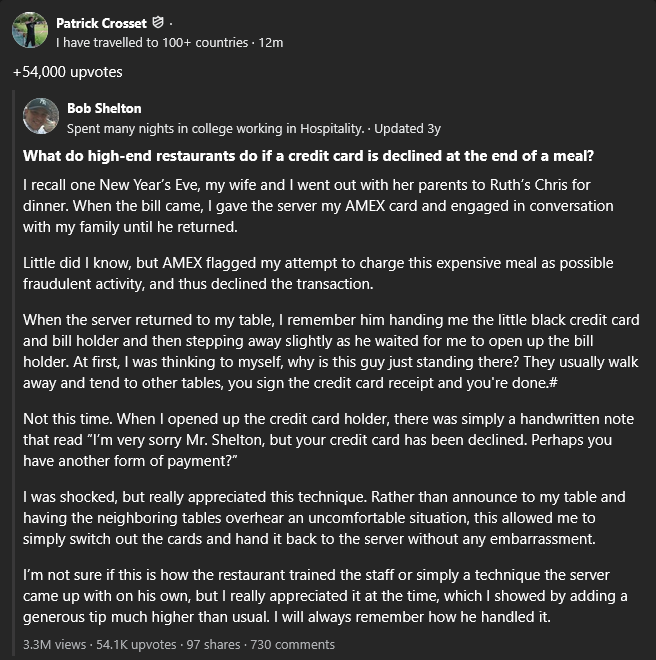Click the paragraph about AMEX flagging fraudulent activity
The width and height of the screenshot is (656, 660).
coord(318,273)
